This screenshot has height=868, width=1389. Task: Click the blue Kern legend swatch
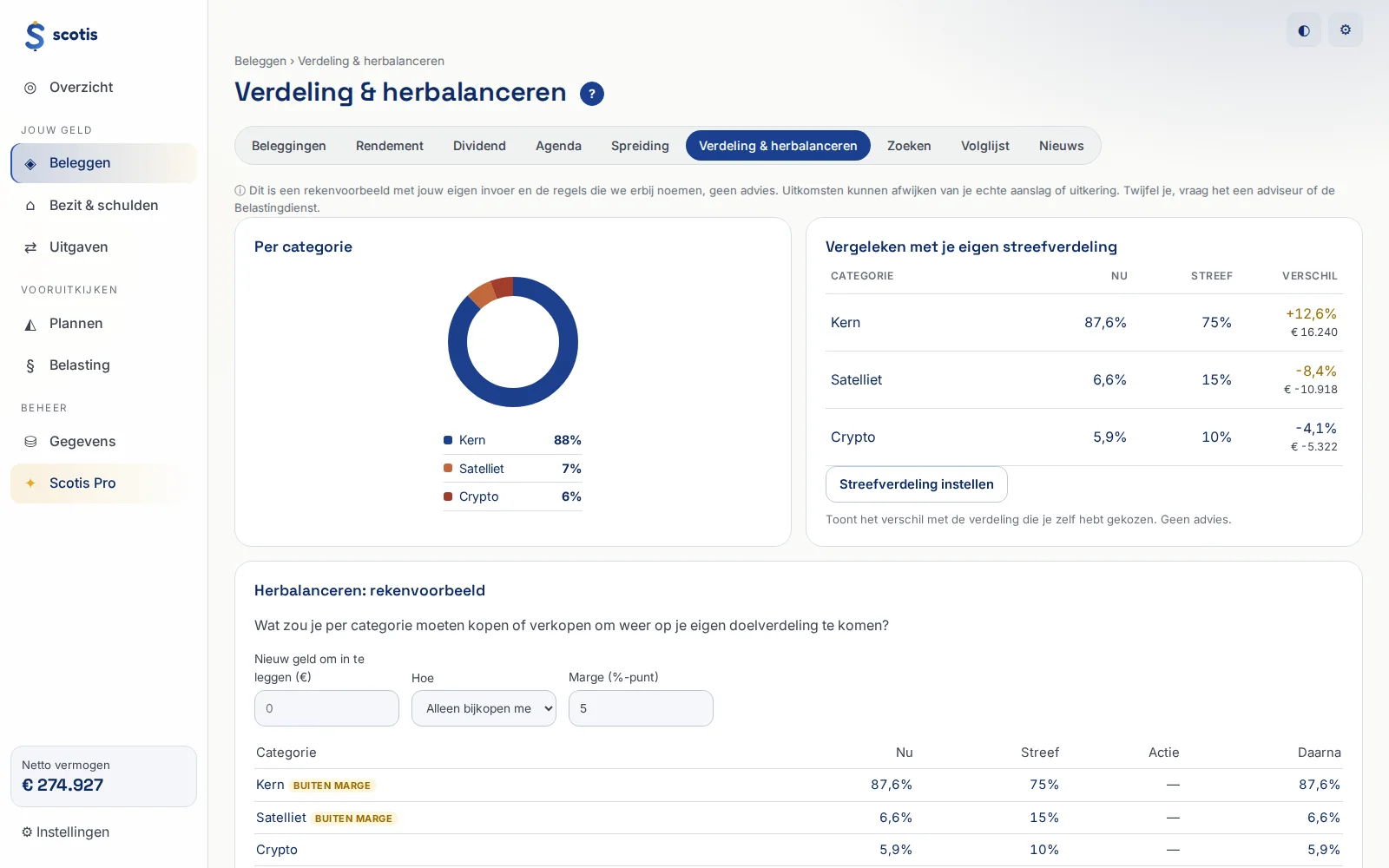(448, 440)
